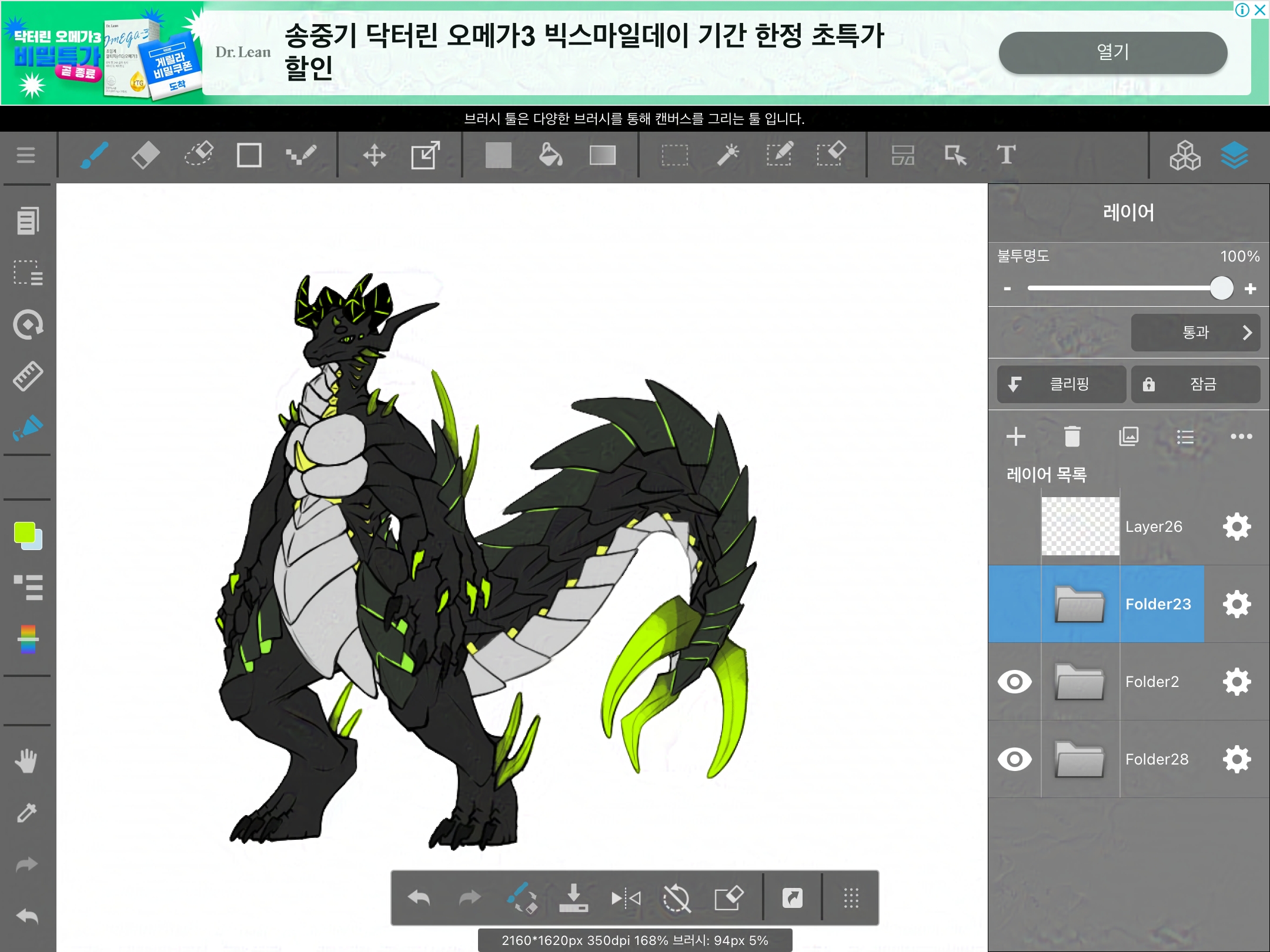
Task: Choose the Magic Wand selection tool
Action: tap(727, 156)
